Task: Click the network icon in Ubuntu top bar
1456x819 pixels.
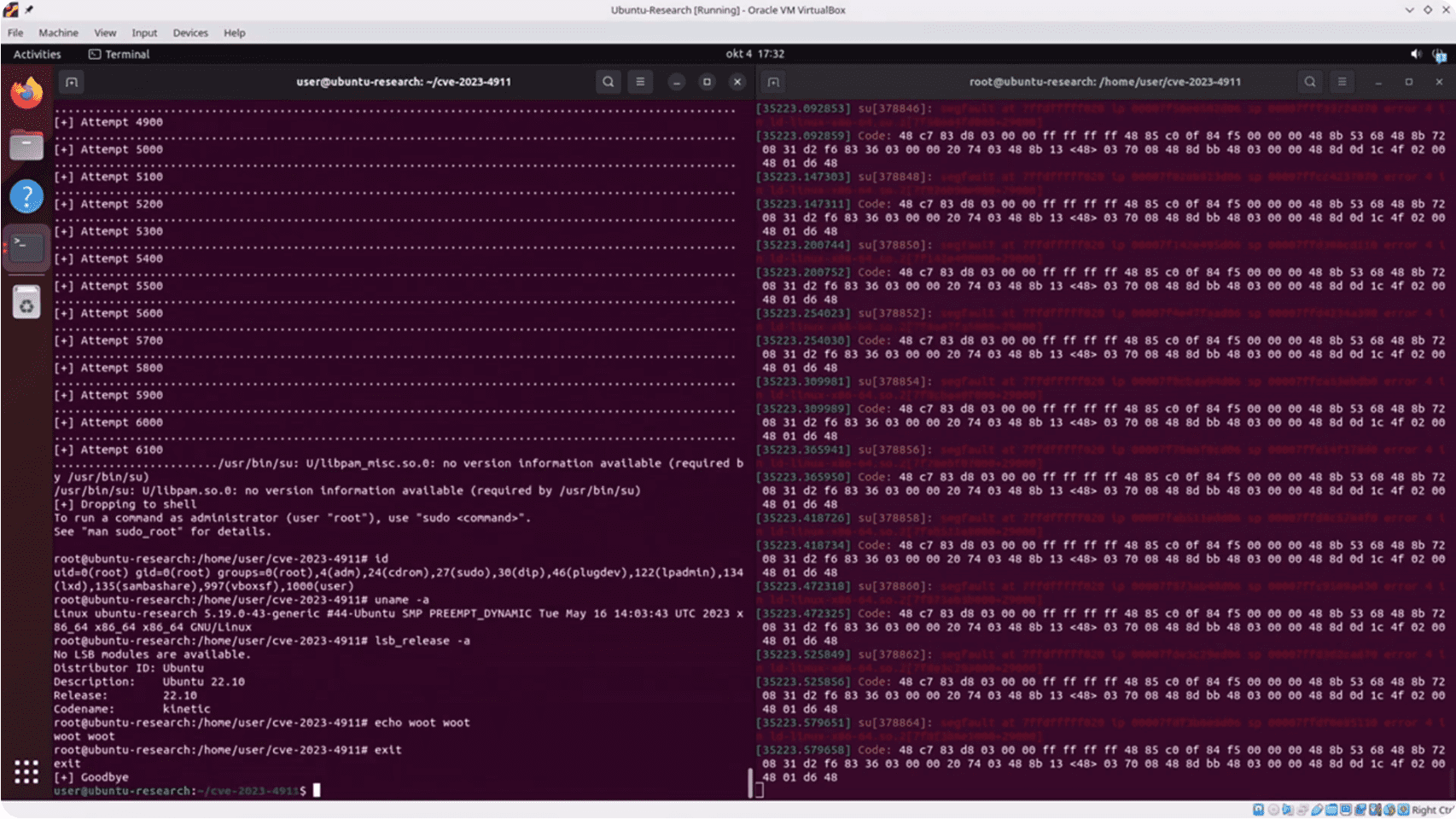Action: pos(1440,55)
